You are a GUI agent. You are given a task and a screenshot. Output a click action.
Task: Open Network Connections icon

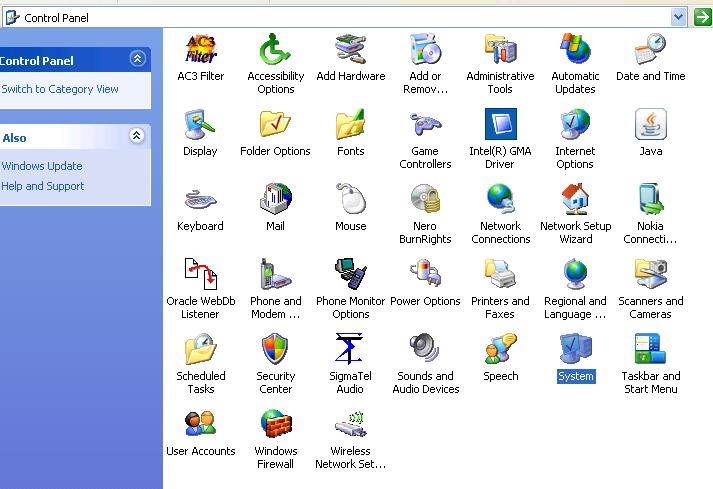(x=501, y=199)
